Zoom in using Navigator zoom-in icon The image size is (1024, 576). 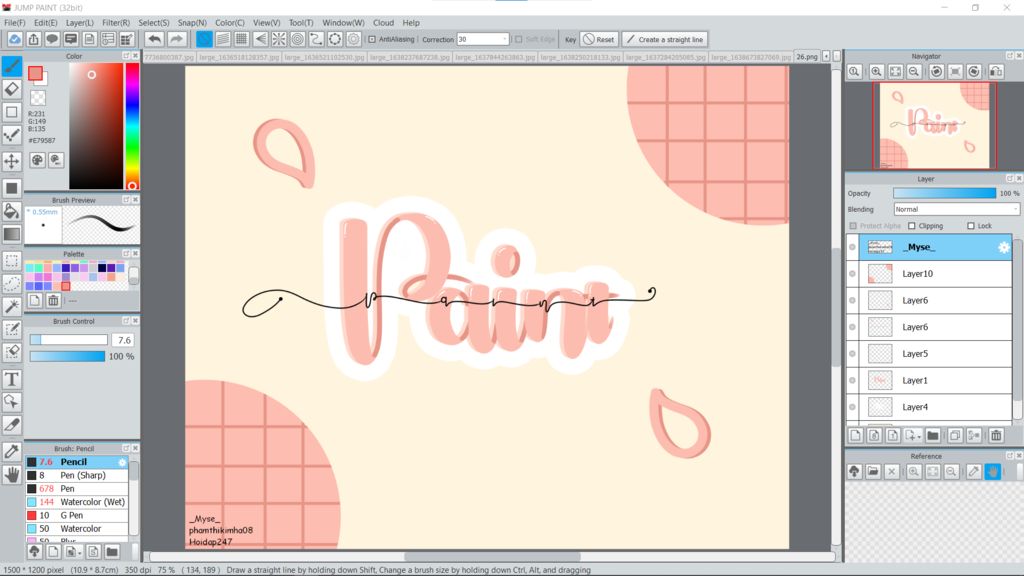pyautogui.click(x=876, y=72)
